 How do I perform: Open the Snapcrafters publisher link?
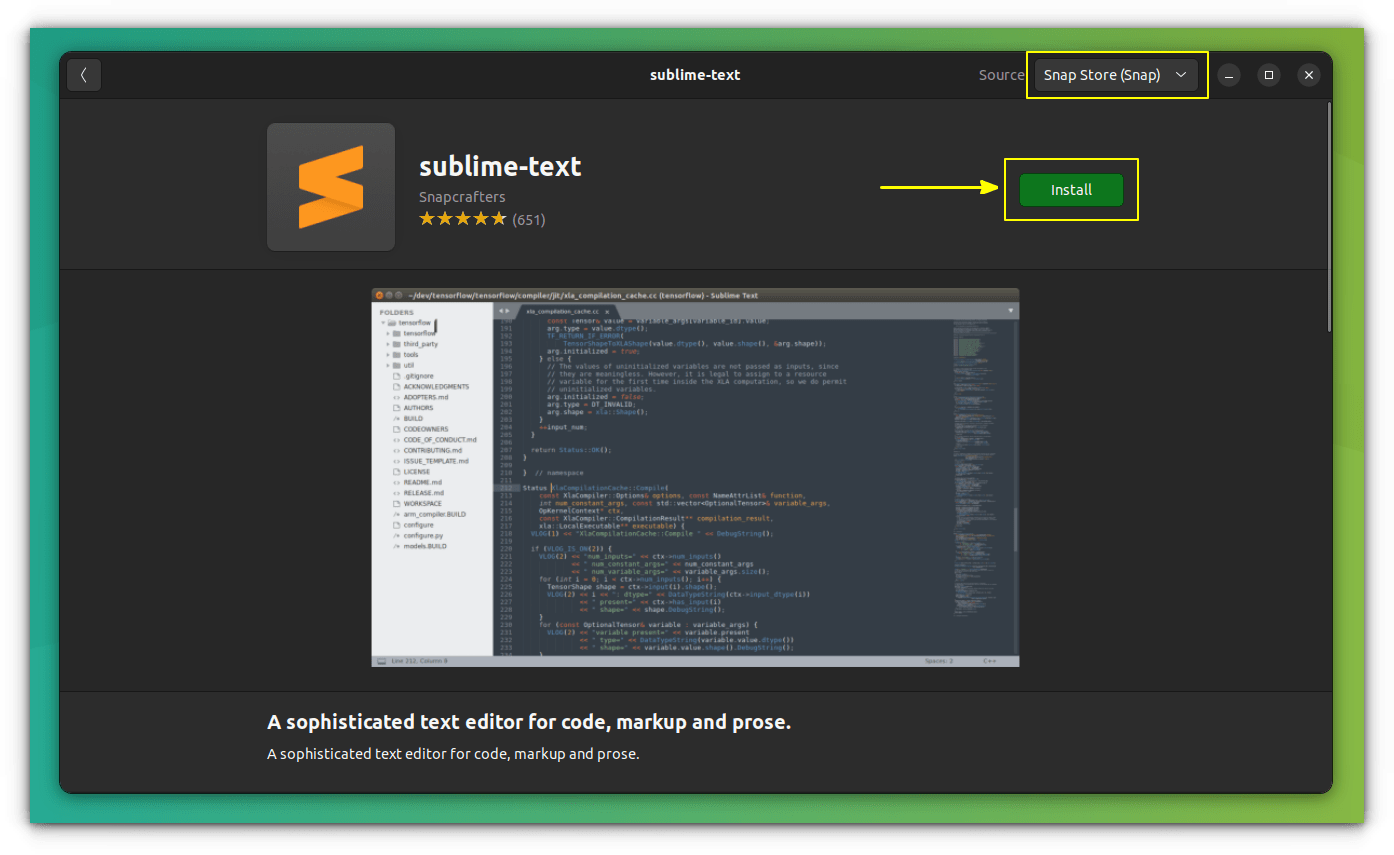[462, 196]
